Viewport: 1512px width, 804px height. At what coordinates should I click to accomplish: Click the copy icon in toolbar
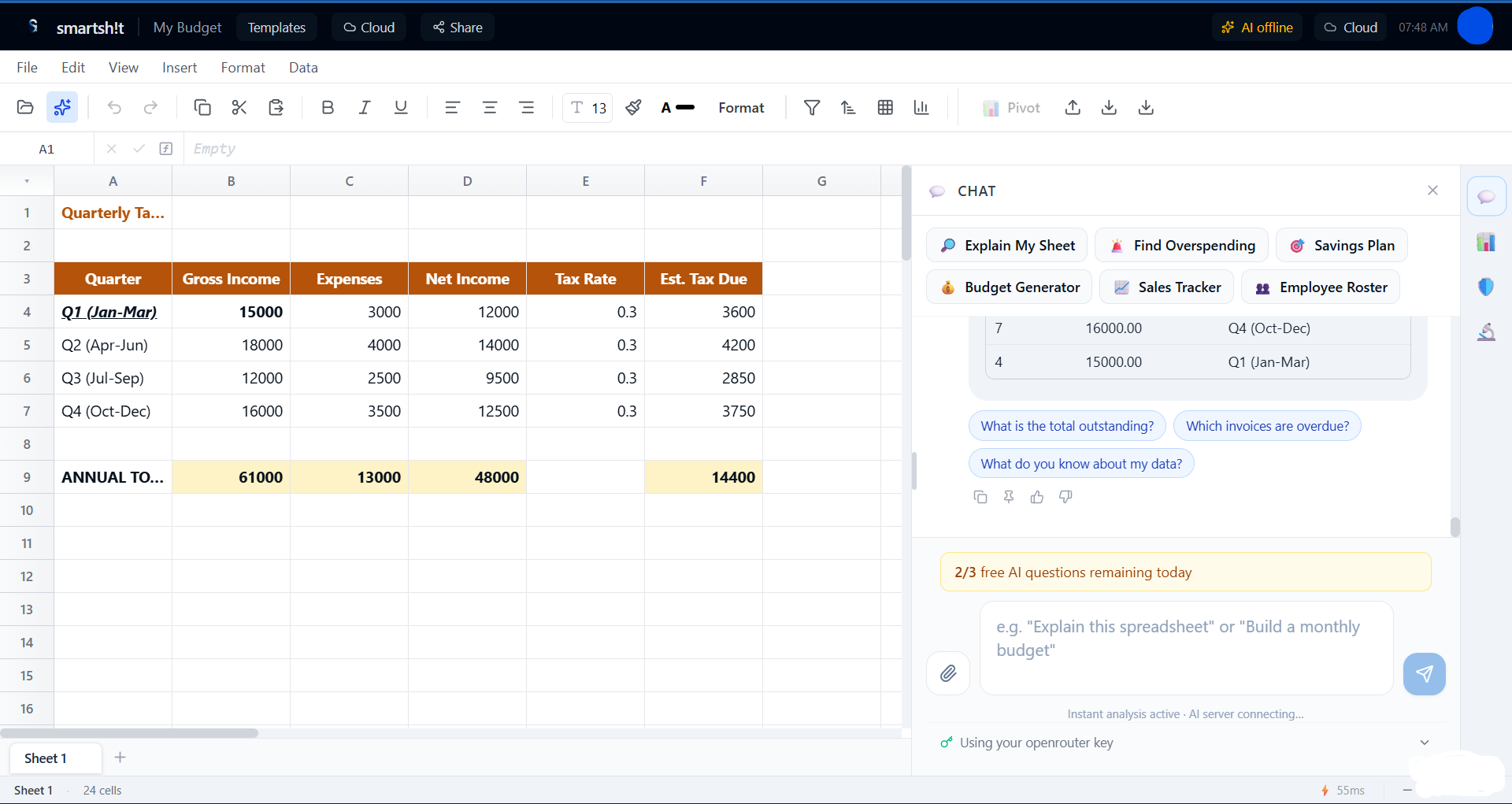(202, 108)
